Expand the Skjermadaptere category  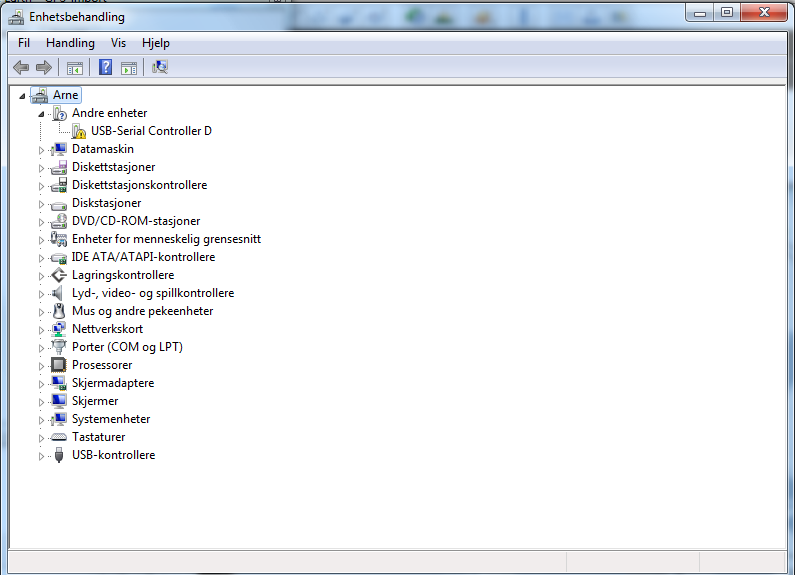pos(41,384)
